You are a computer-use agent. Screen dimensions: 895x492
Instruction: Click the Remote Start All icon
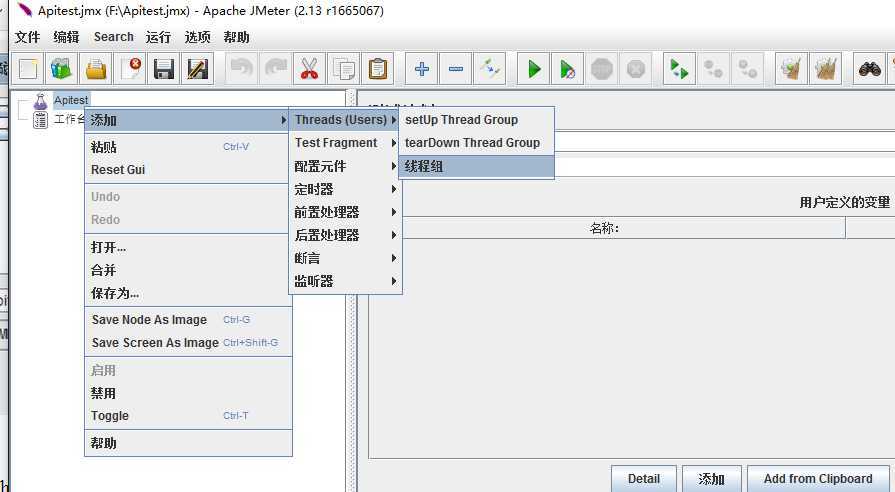pos(679,69)
